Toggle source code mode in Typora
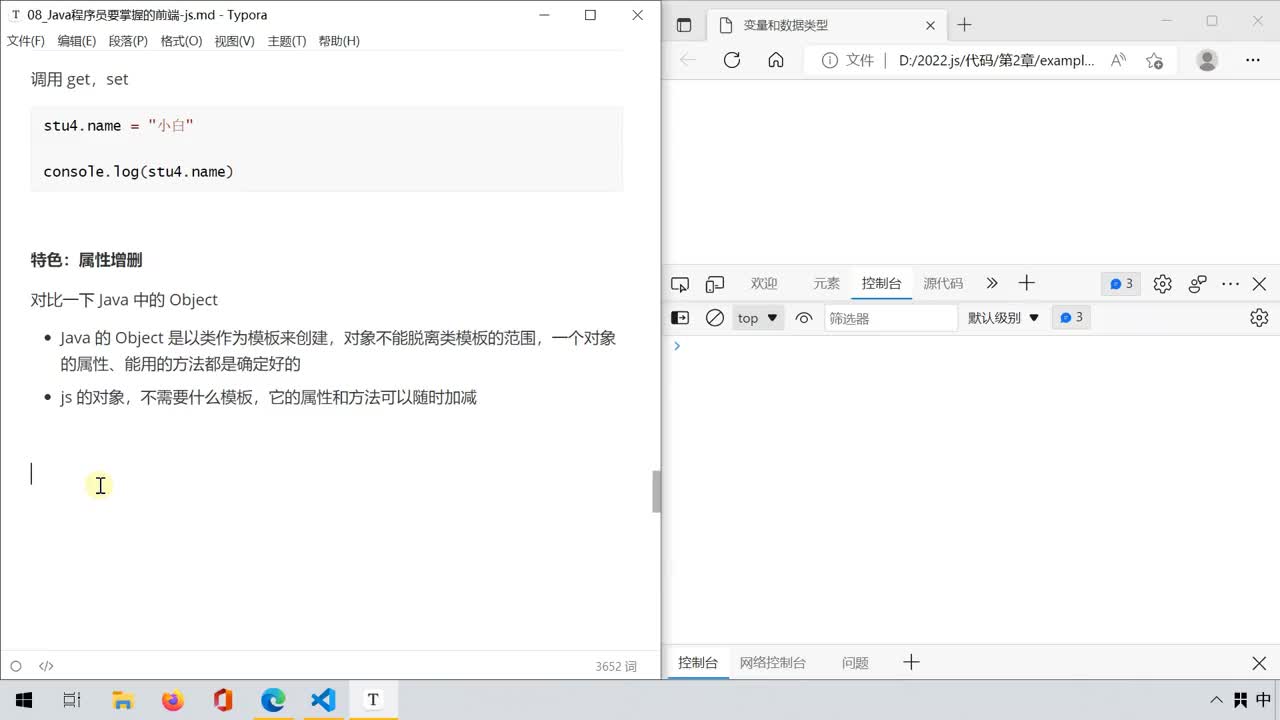The image size is (1280, 720). 46,666
